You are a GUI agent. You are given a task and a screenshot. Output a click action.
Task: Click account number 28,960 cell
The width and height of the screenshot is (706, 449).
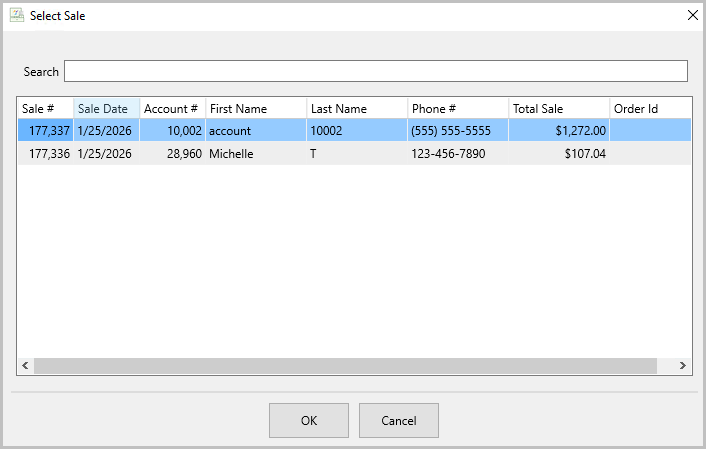click(x=173, y=154)
